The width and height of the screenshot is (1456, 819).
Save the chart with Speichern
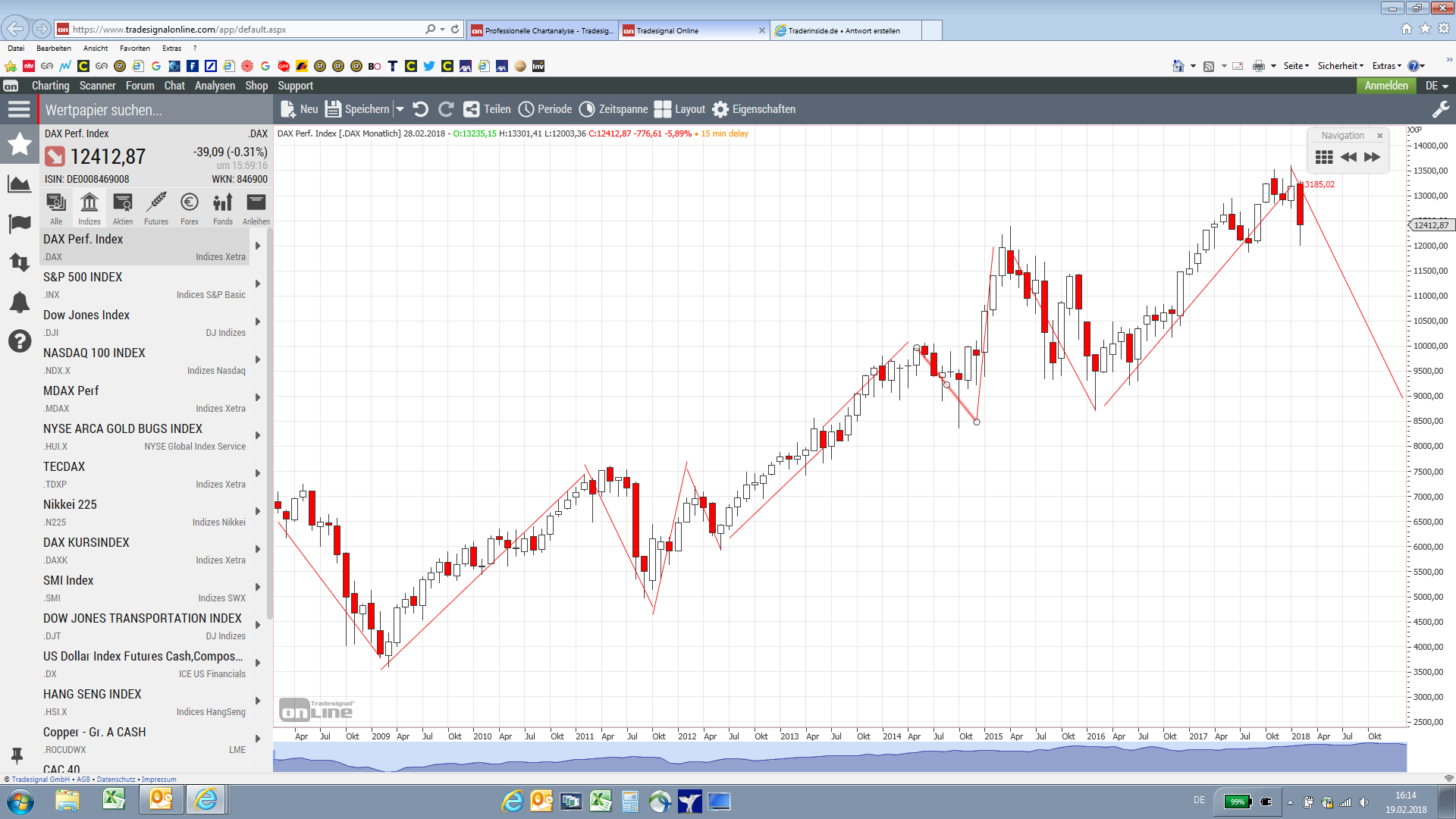[x=357, y=109]
